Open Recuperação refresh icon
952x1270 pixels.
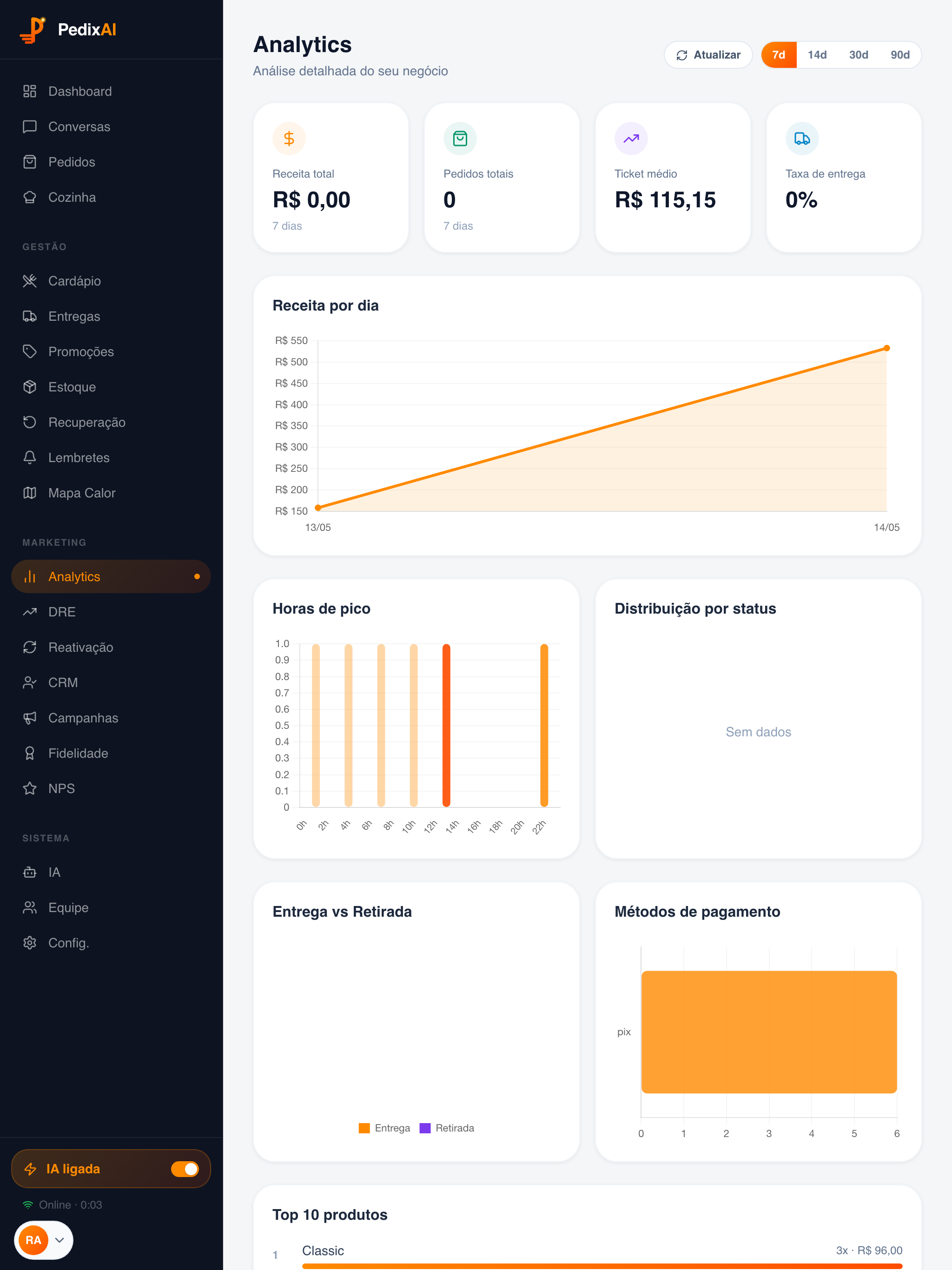point(30,423)
